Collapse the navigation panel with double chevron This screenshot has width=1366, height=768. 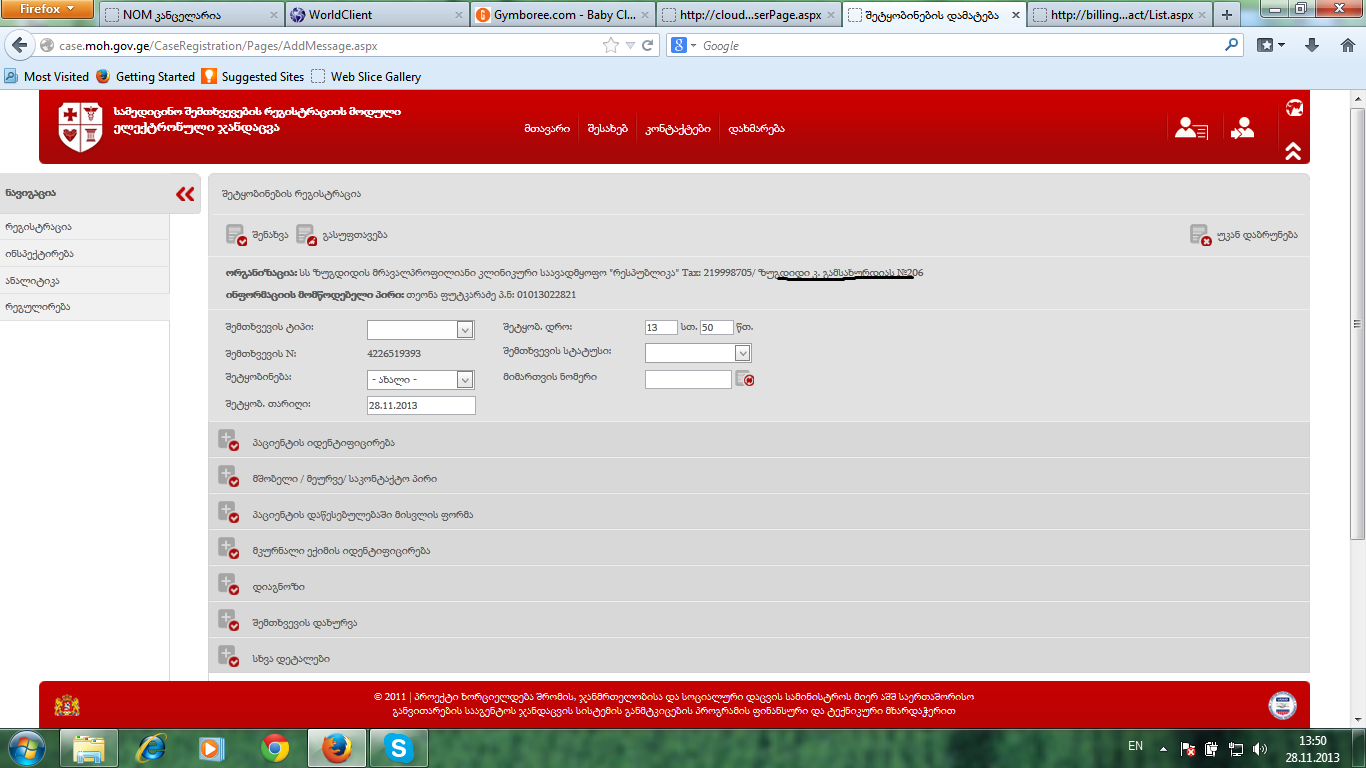pyautogui.click(x=185, y=194)
